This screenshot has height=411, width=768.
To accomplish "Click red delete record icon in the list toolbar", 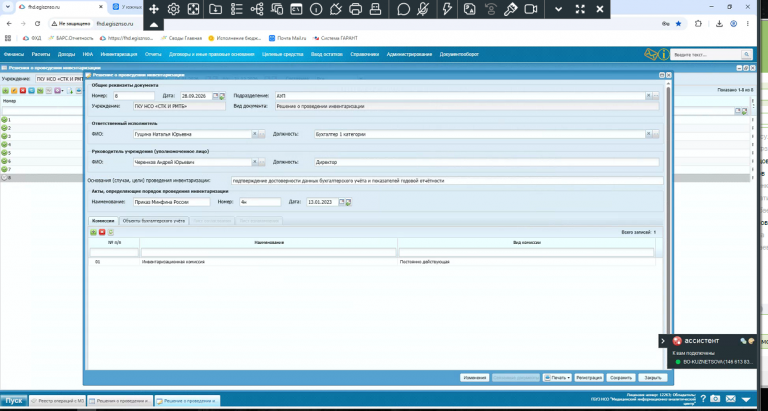I will [23, 91].
